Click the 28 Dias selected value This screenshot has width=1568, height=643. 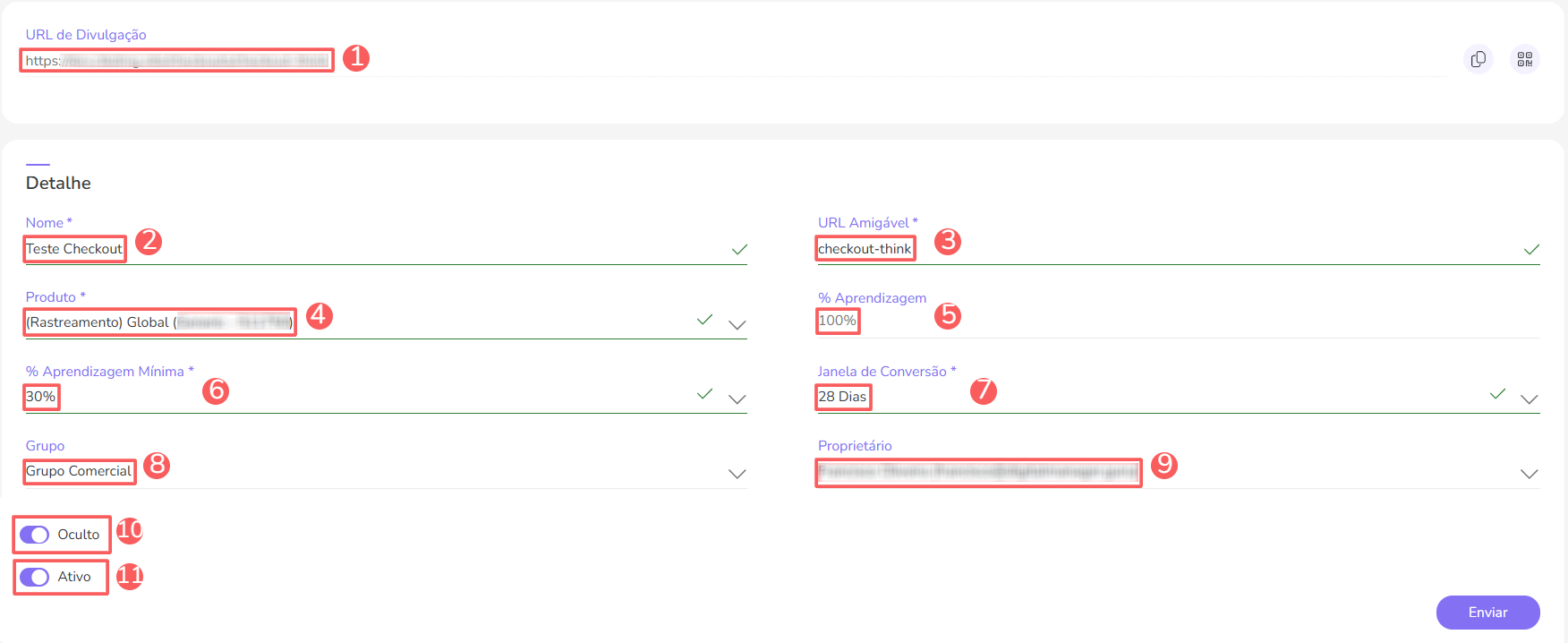pos(842,397)
